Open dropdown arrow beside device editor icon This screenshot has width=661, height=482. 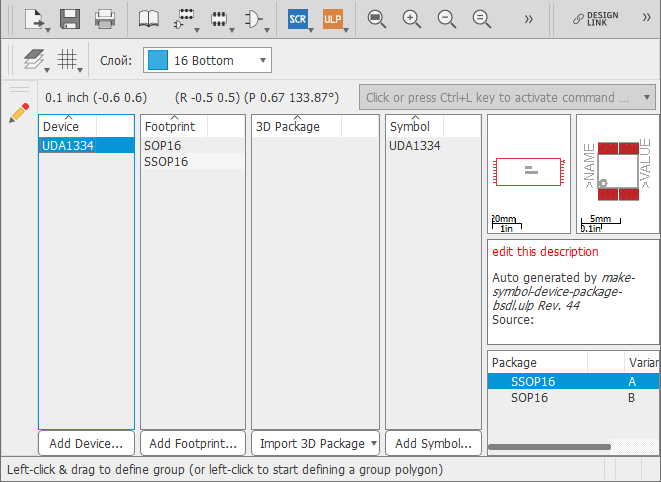[197, 30]
